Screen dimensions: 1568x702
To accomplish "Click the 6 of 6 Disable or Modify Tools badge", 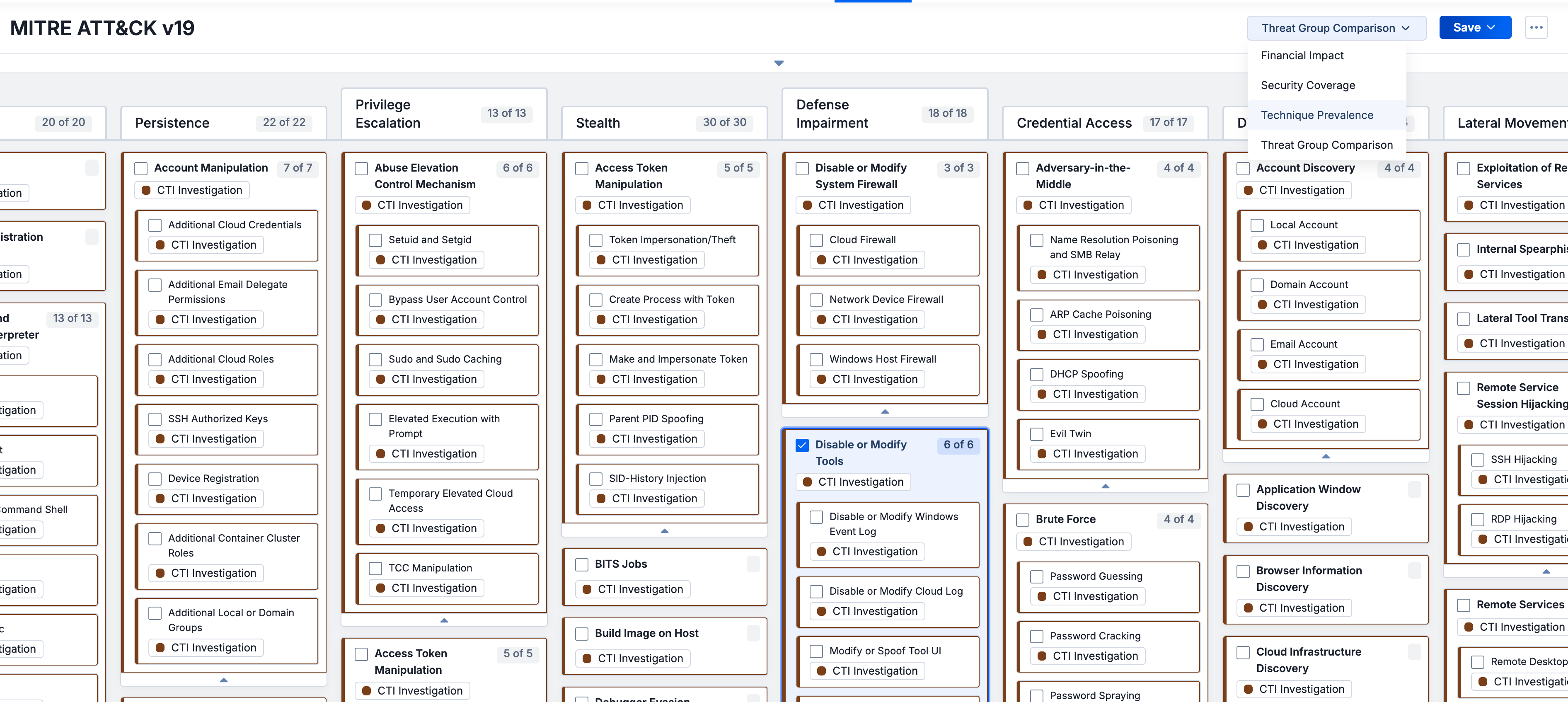I will click(x=958, y=445).
